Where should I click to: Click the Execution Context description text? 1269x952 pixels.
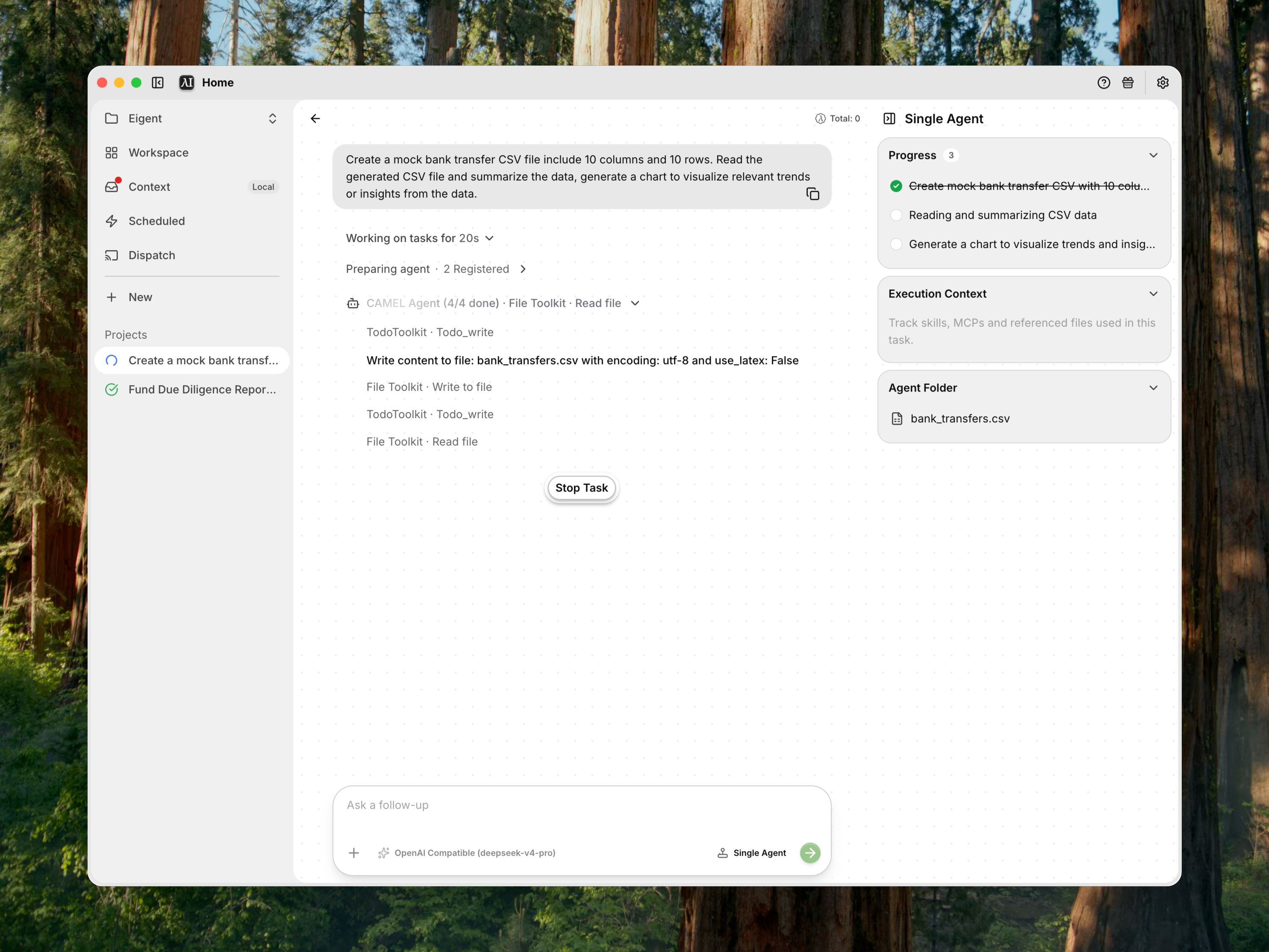click(1022, 331)
